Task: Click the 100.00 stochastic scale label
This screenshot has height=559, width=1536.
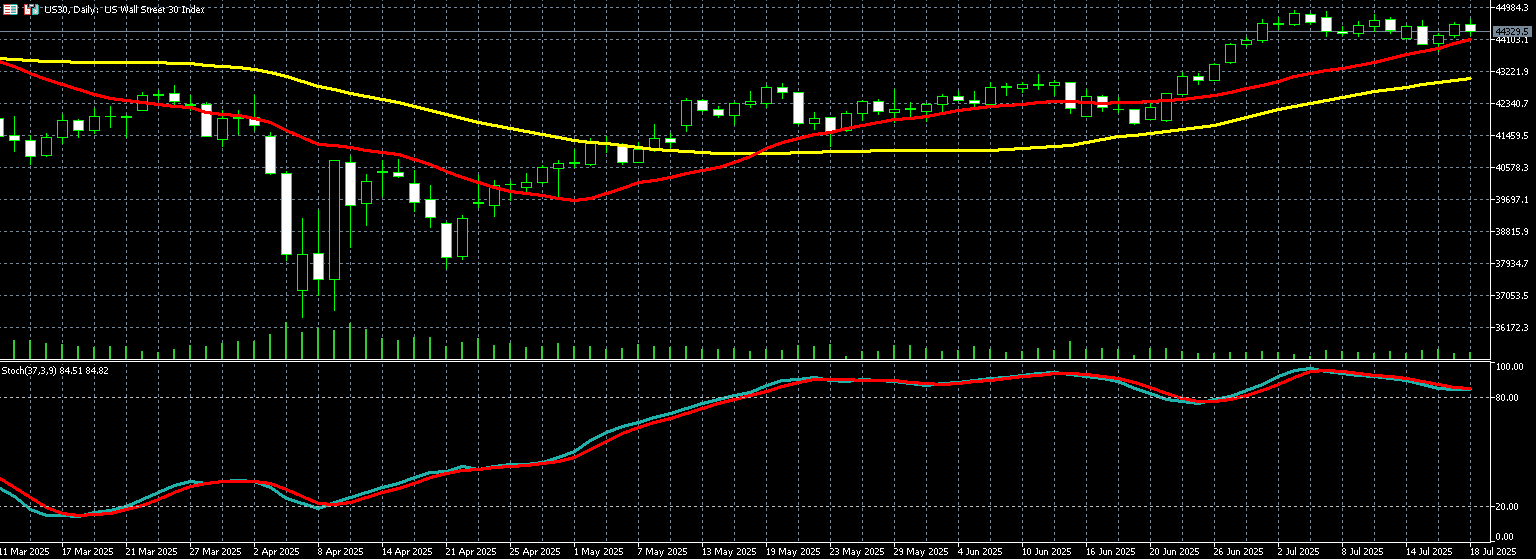Action: 1507,367
